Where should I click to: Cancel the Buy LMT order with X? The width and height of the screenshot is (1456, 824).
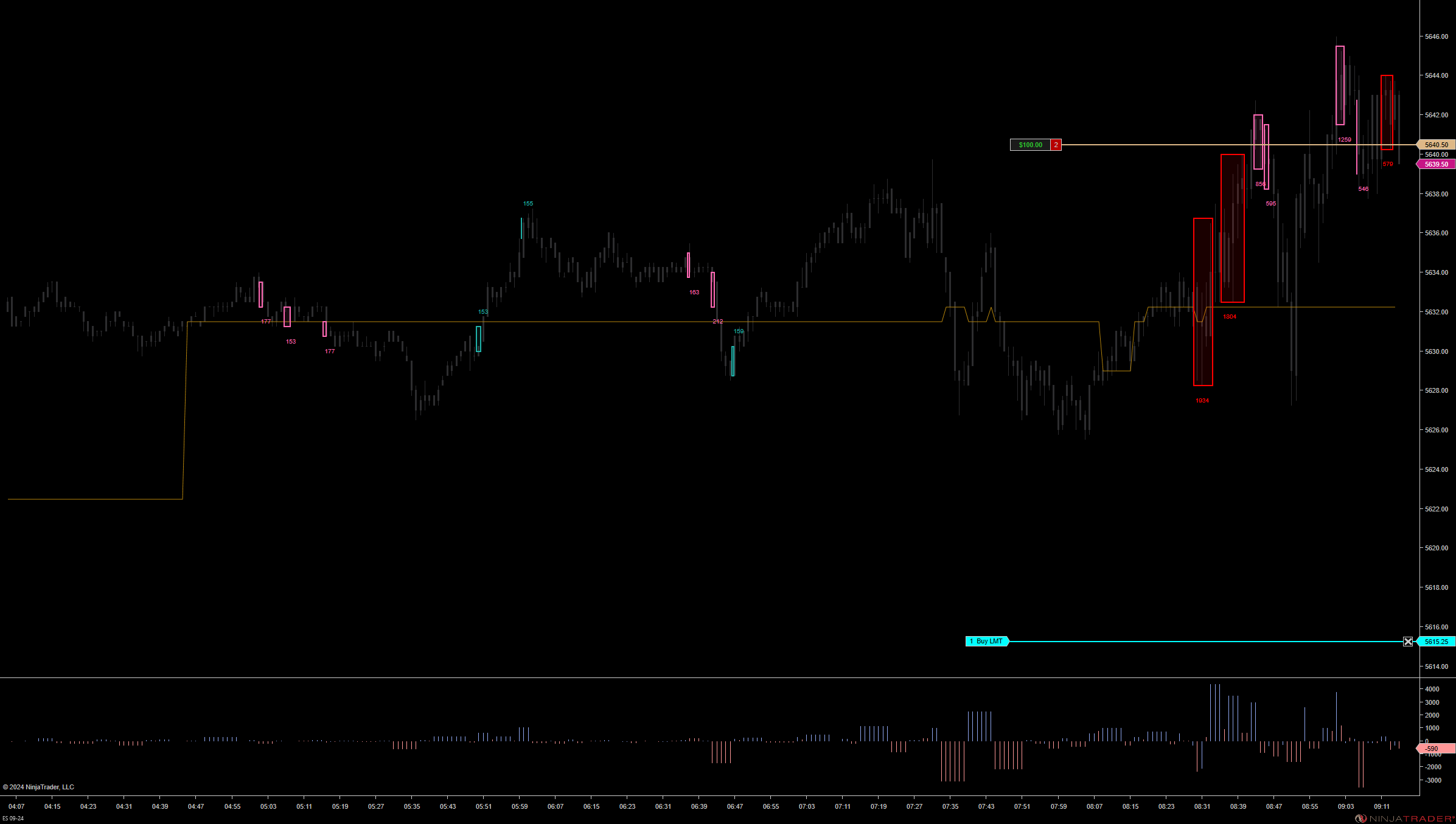pos(1408,642)
